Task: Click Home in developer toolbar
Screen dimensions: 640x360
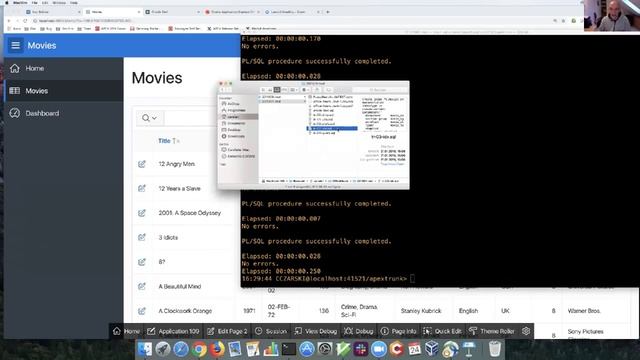Action: pyautogui.click(x=126, y=331)
